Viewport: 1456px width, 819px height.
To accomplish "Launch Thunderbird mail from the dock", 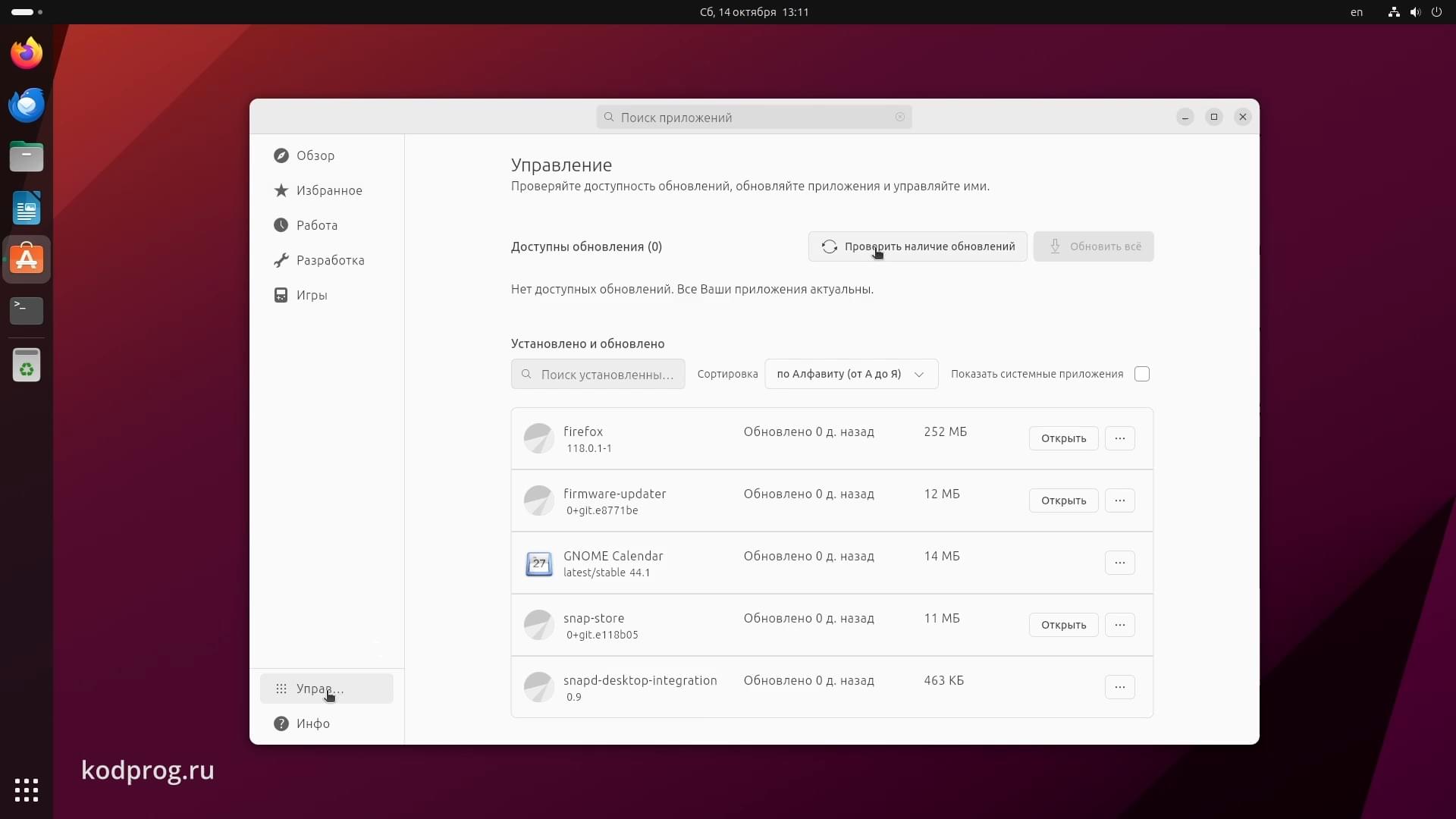I will pyautogui.click(x=27, y=105).
